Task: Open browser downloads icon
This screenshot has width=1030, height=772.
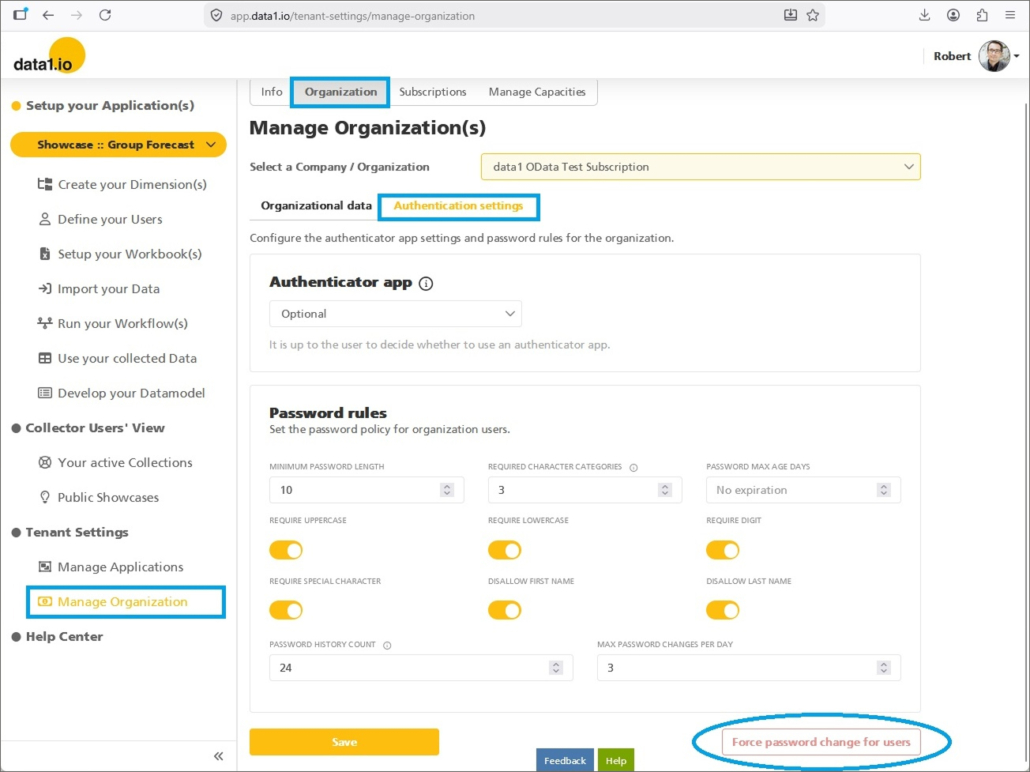Action: tap(924, 15)
